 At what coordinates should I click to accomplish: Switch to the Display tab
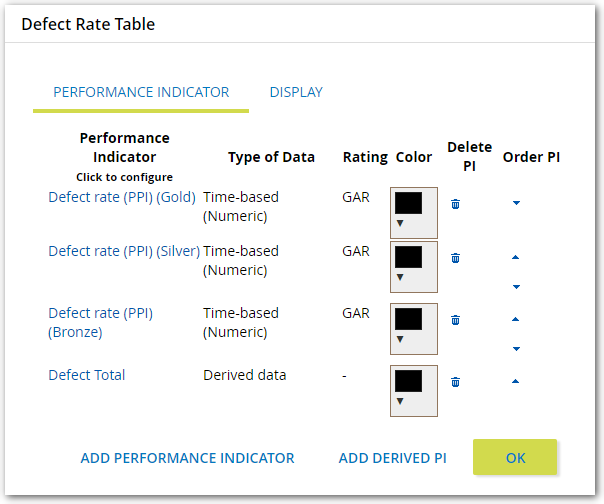(296, 92)
